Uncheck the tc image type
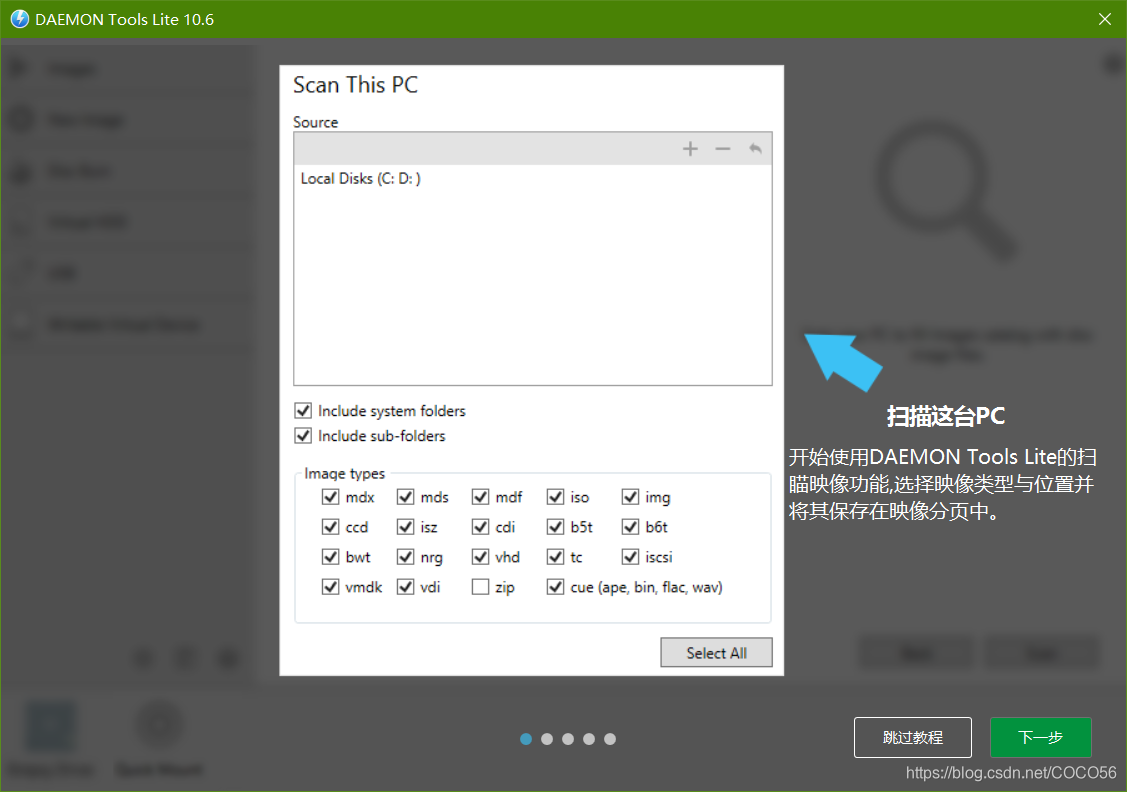The image size is (1127, 792). point(555,557)
